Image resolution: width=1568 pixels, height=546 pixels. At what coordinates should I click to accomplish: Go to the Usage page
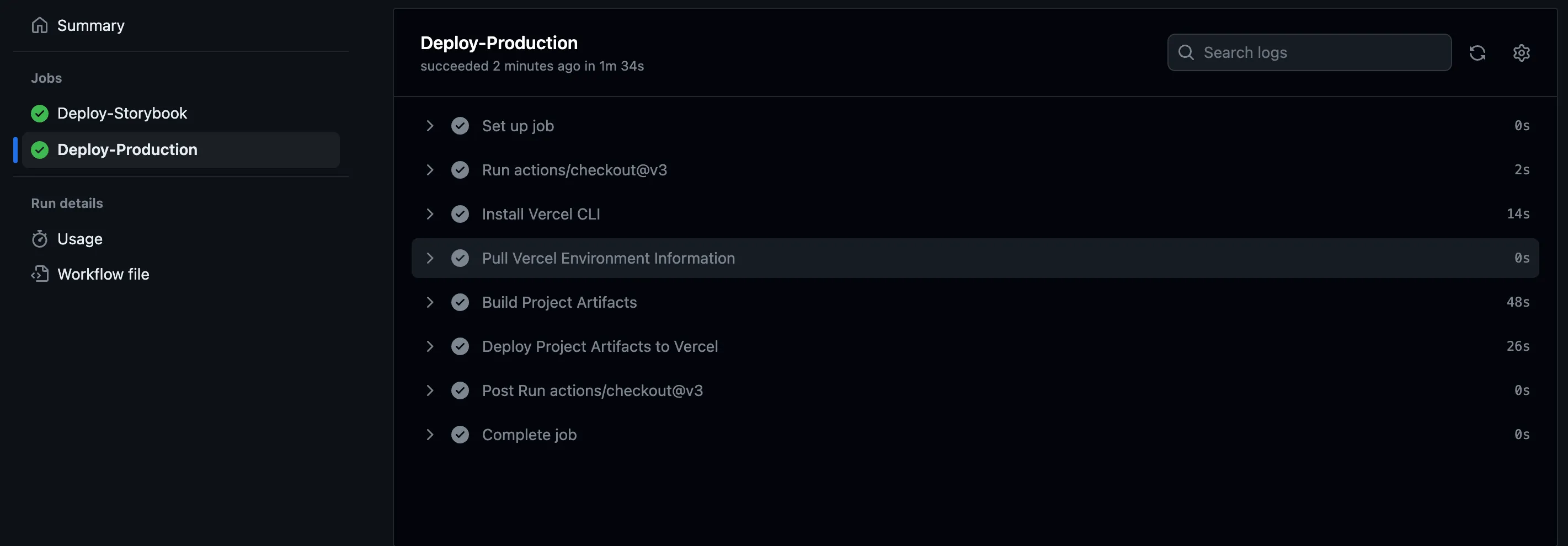click(x=80, y=239)
